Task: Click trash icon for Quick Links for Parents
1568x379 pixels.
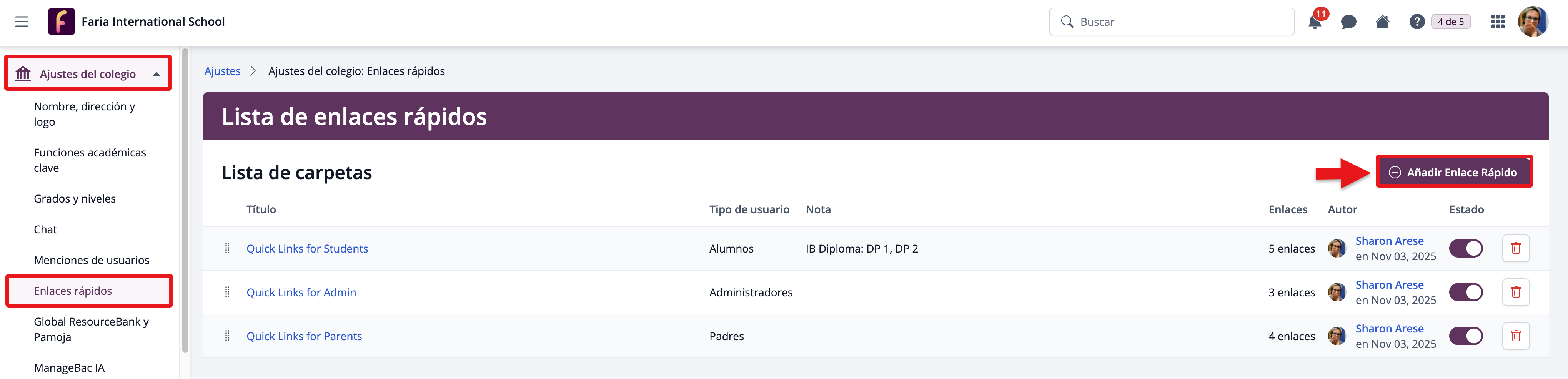Action: pos(1515,336)
